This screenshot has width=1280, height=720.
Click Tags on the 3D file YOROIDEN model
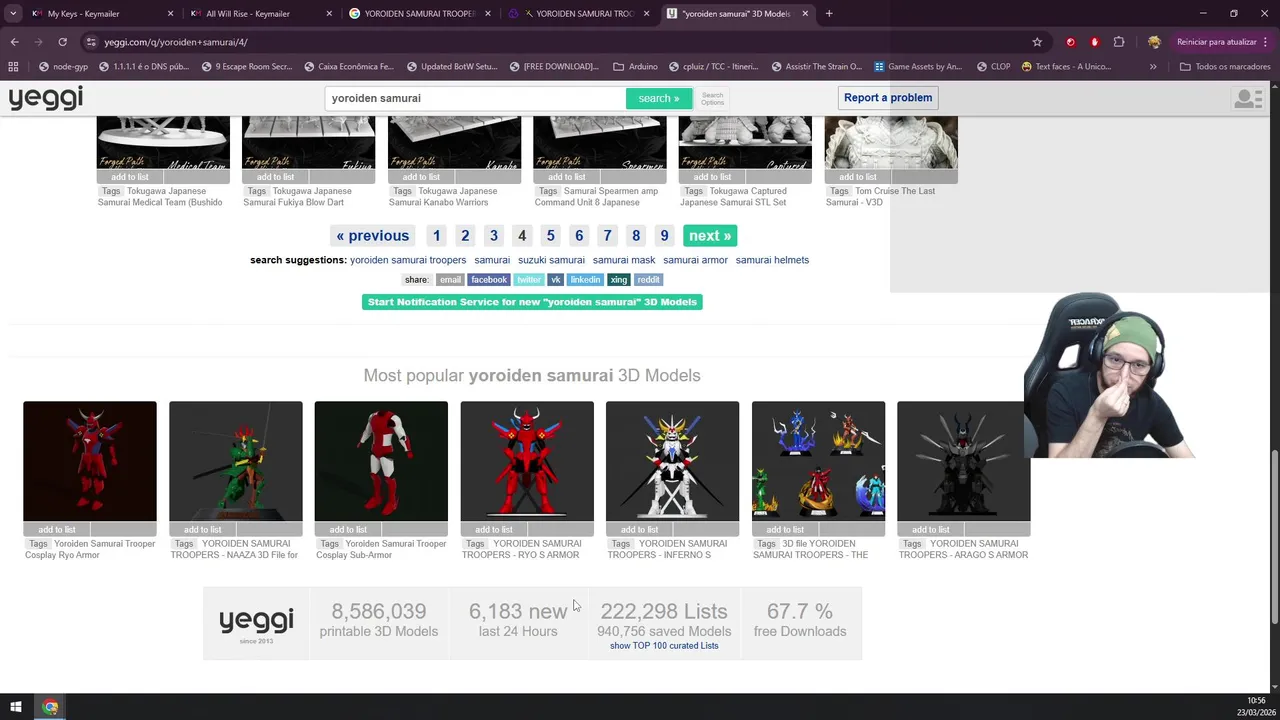pos(766,544)
